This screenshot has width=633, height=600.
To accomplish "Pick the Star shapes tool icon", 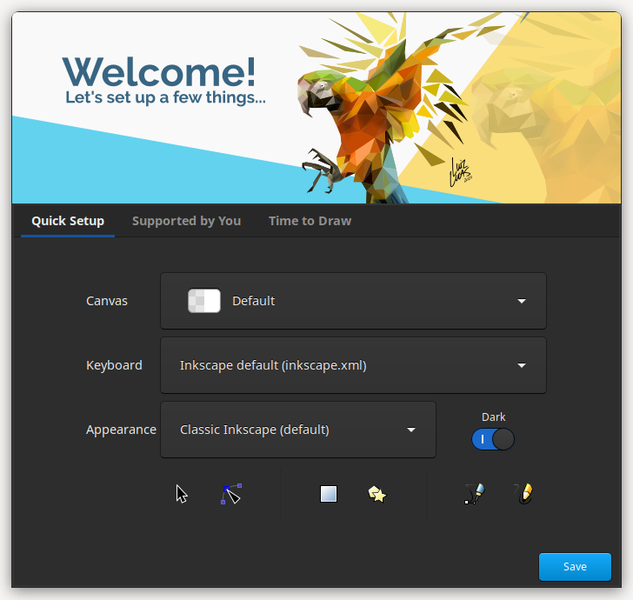I will click(377, 494).
